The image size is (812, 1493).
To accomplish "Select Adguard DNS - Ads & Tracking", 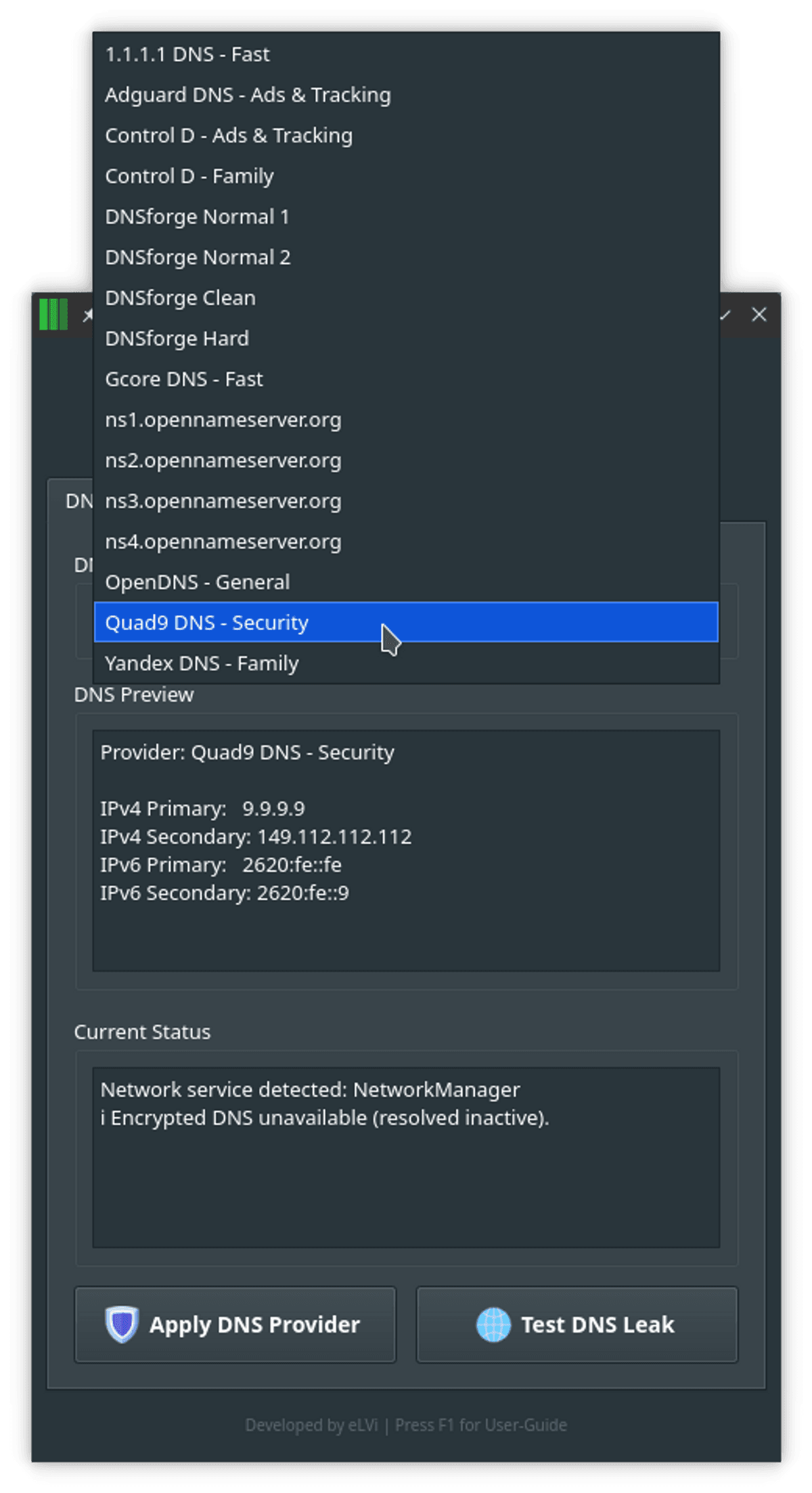I will point(248,95).
